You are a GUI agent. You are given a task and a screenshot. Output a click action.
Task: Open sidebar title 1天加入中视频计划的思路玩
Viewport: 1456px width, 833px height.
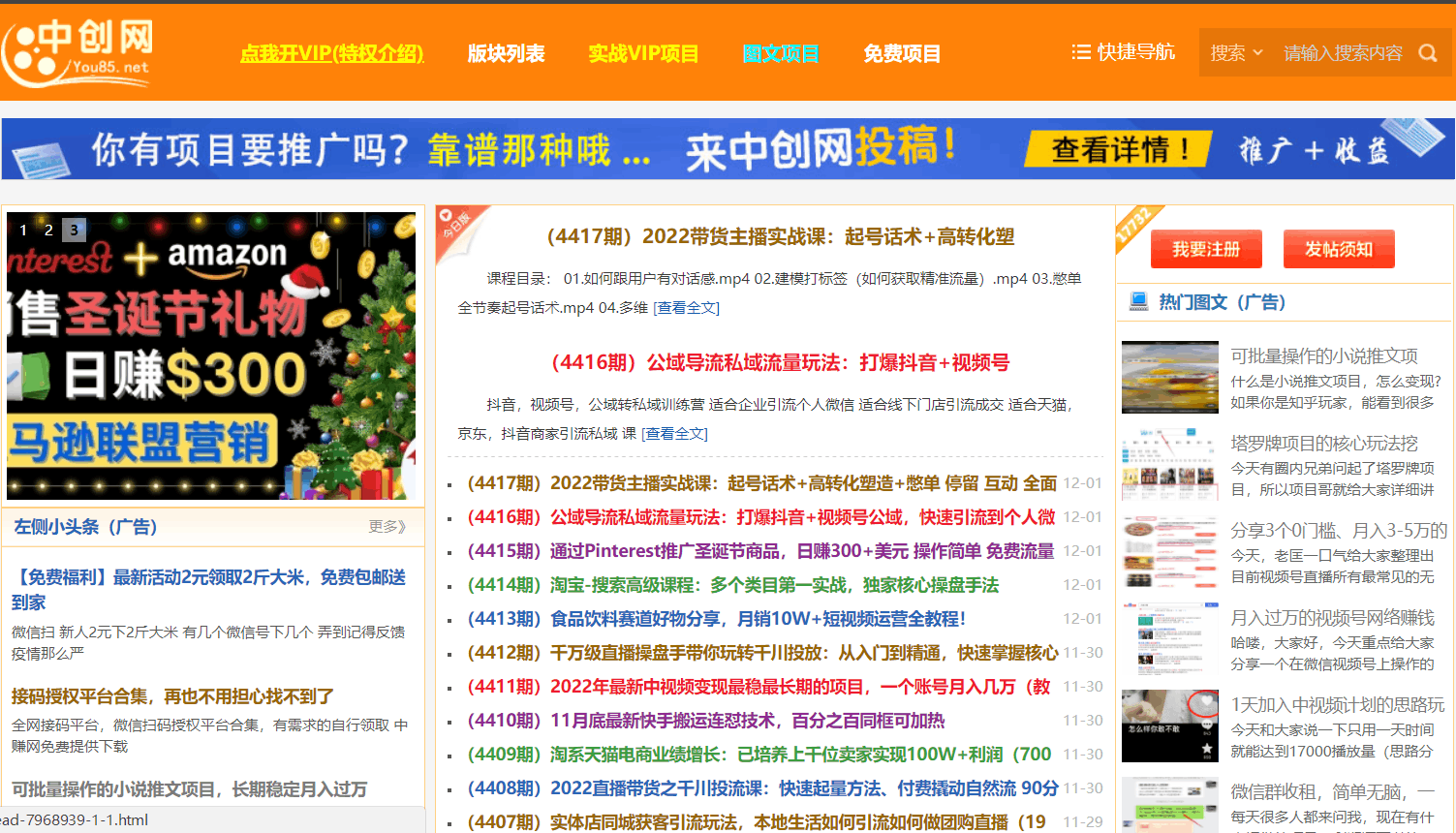[1338, 704]
